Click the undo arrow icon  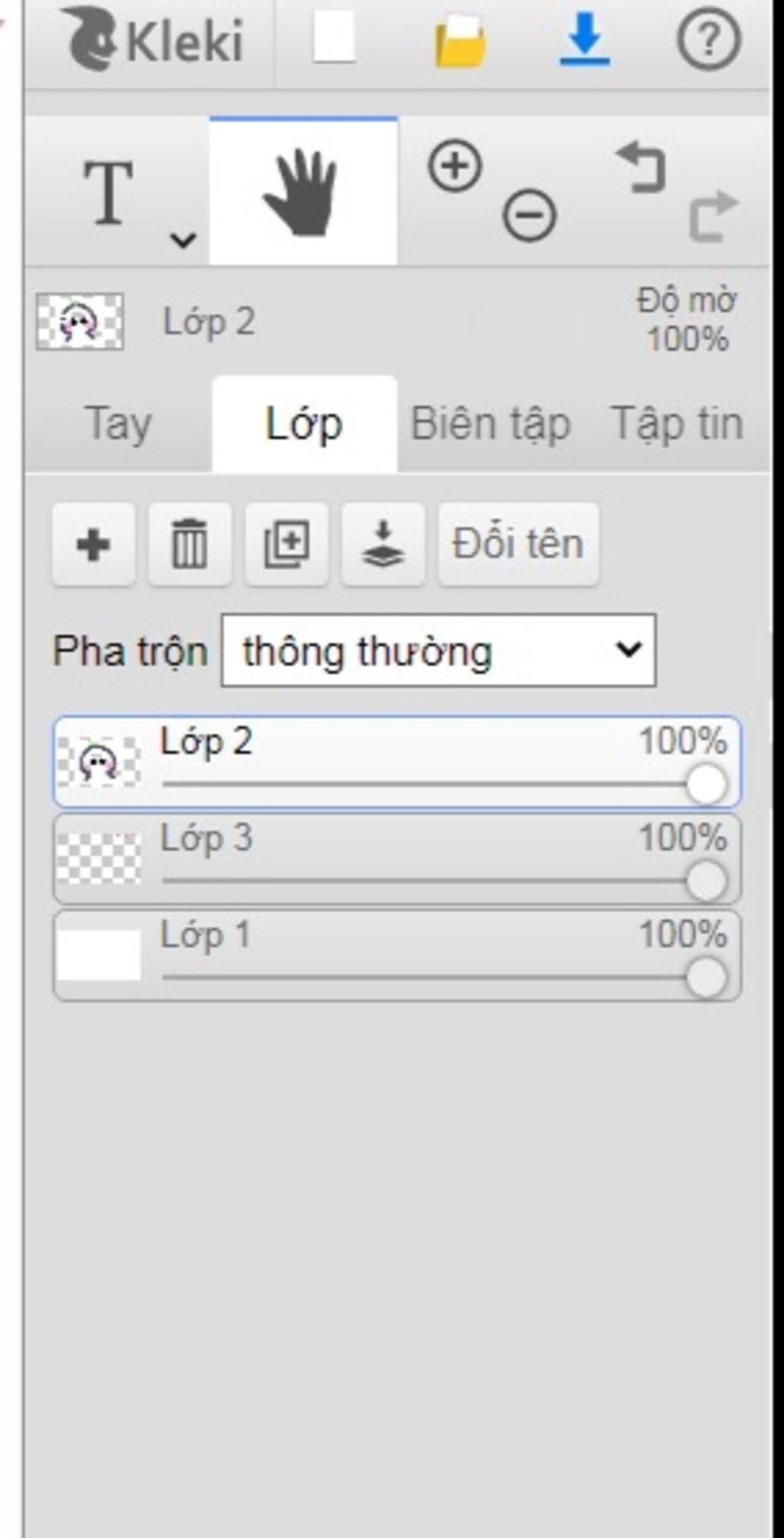642,166
